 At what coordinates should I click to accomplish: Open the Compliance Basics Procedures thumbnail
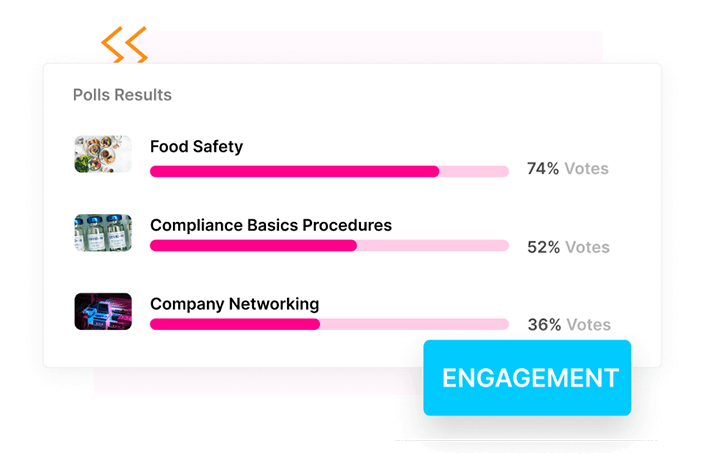pyautogui.click(x=103, y=233)
